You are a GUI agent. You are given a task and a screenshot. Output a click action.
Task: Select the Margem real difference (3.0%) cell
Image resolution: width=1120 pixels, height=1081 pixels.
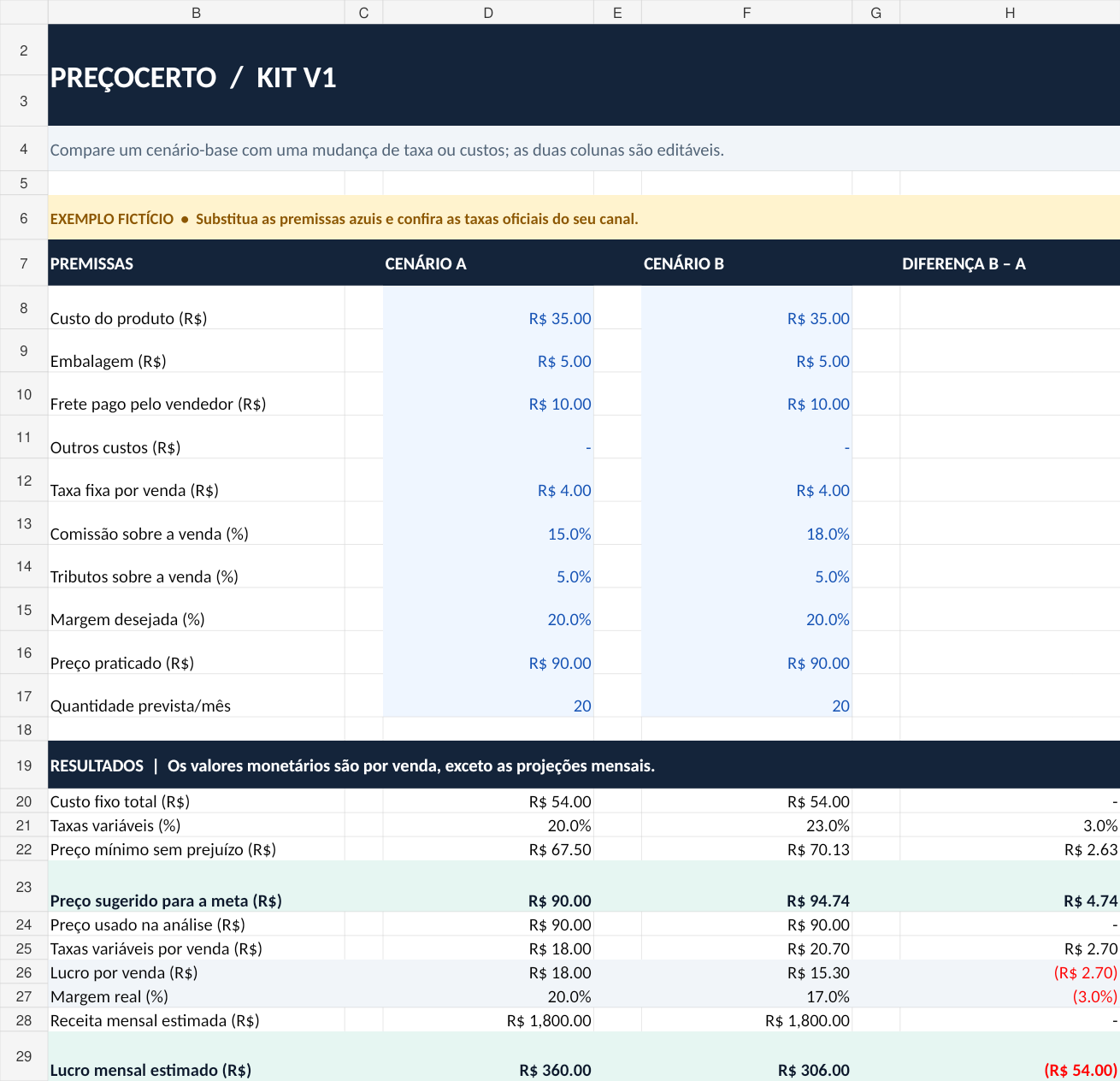[1010, 996]
